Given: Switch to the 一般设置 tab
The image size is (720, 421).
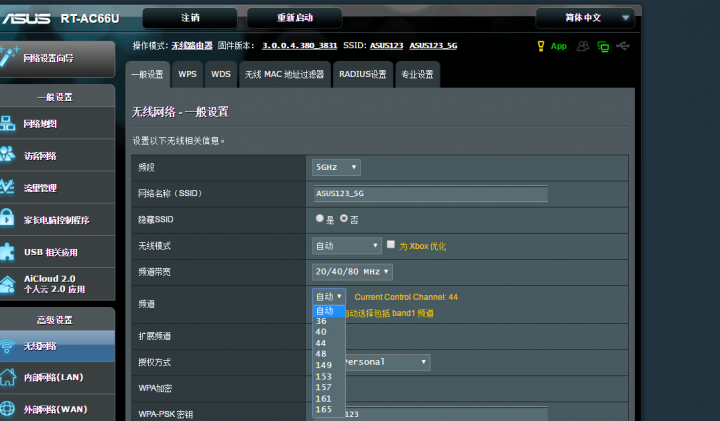Looking at the screenshot, I should (147, 74).
